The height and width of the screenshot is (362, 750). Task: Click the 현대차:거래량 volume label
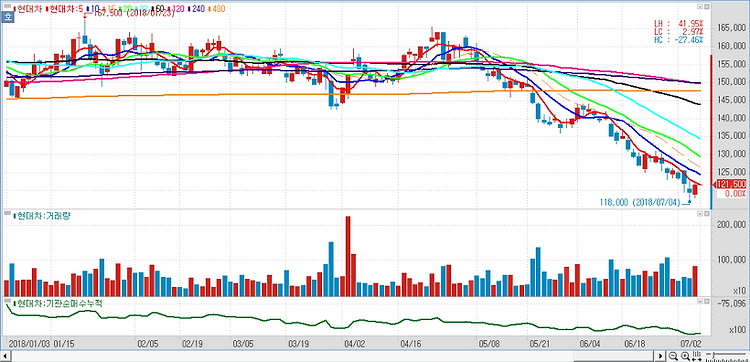tap(43, 216)
